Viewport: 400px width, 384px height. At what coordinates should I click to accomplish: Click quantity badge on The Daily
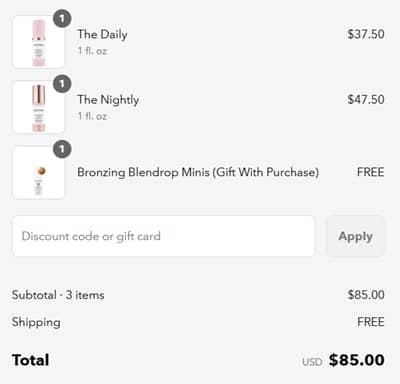pos(62,19)
